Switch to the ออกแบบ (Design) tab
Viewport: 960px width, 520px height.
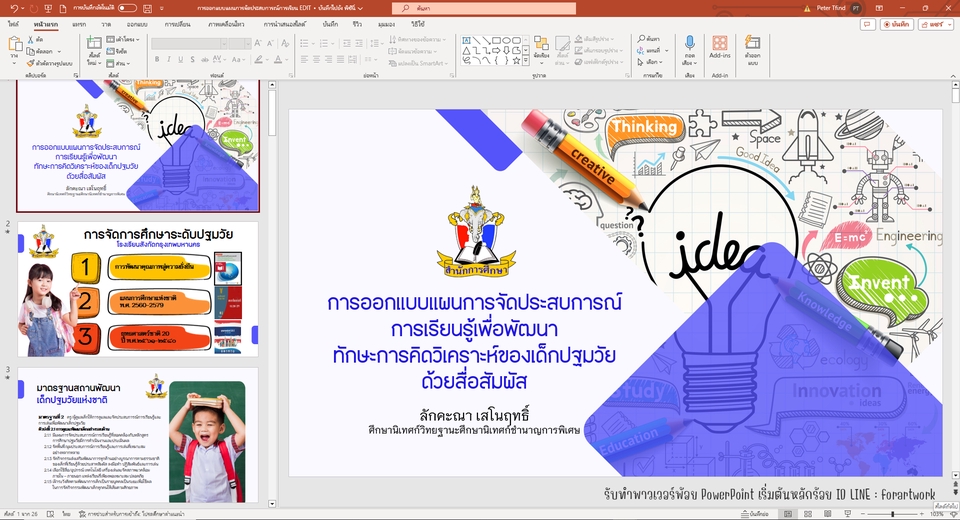pyautogui.click(x=137, y=24)
